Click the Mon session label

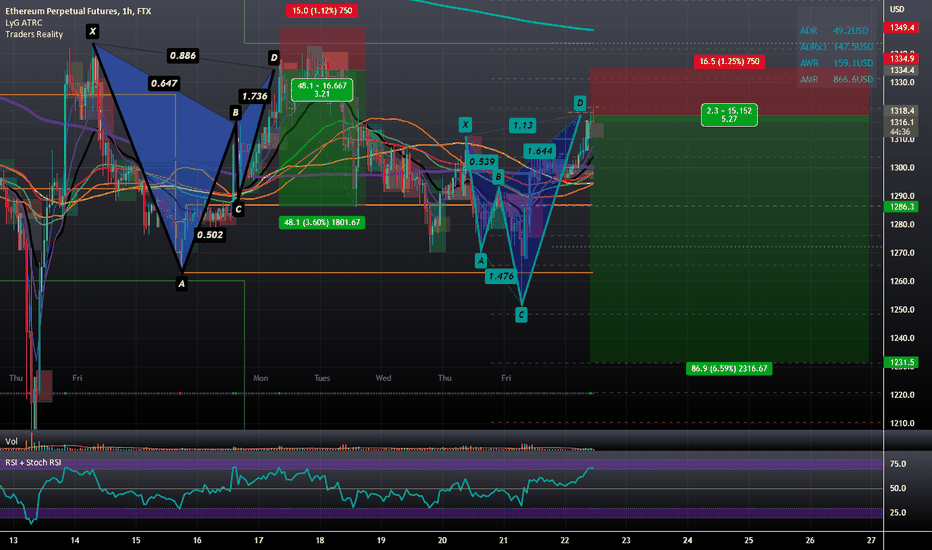260,378
